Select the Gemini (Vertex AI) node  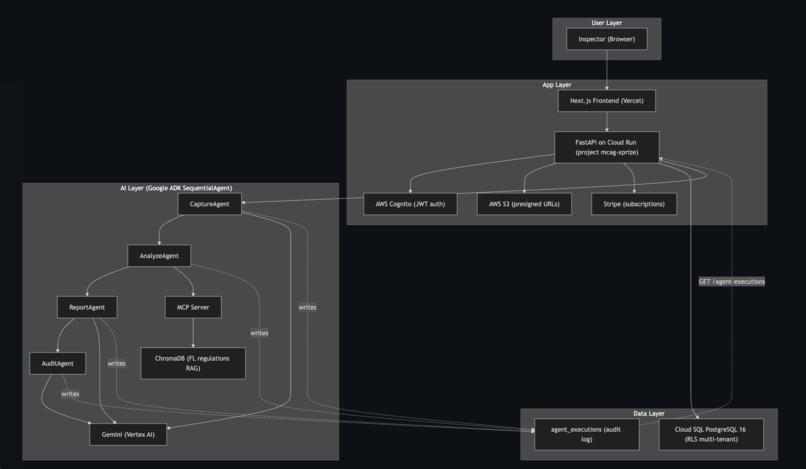click(128, 435)
